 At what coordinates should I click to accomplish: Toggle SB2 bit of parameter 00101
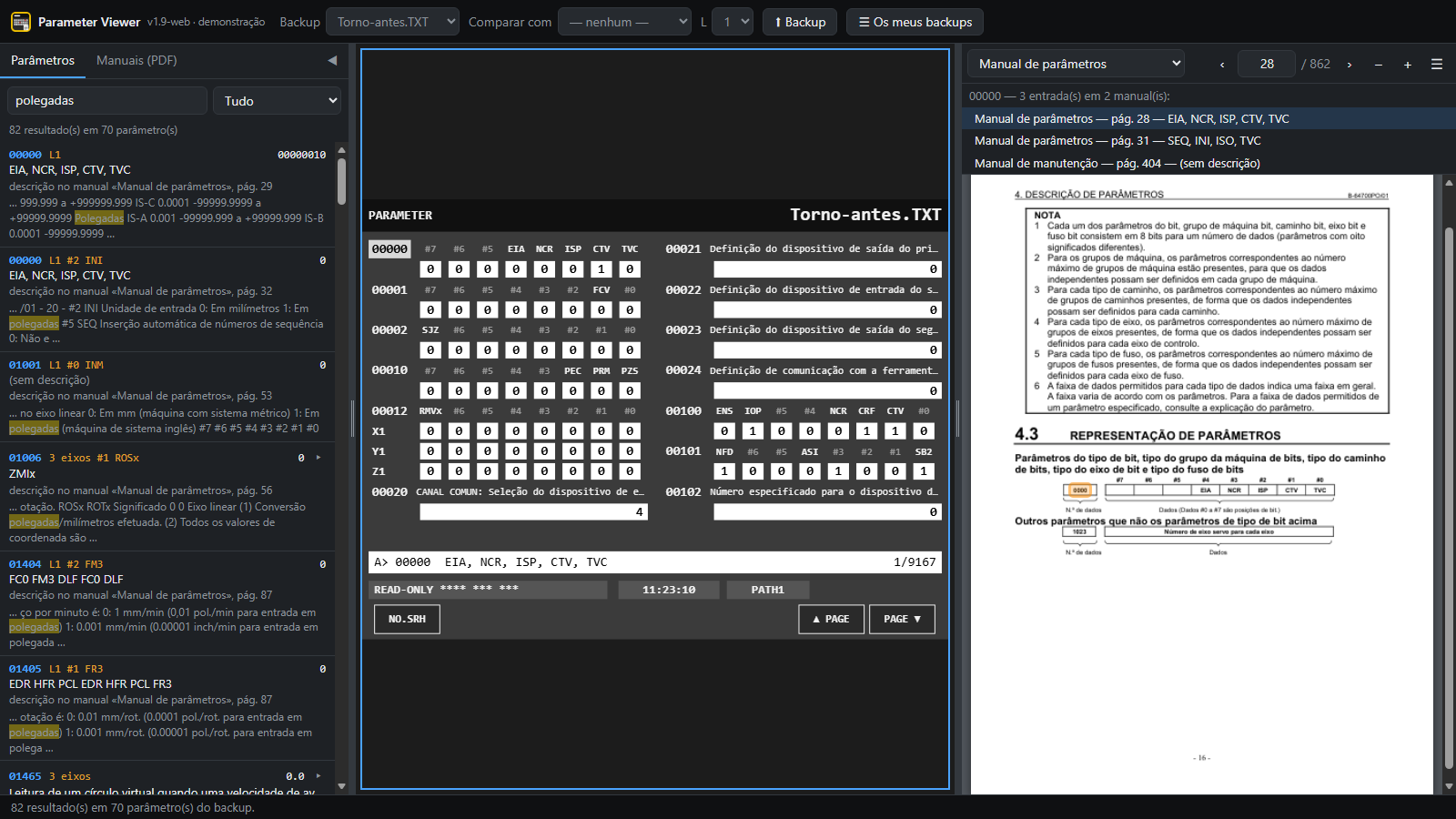[x=924, y=471]
